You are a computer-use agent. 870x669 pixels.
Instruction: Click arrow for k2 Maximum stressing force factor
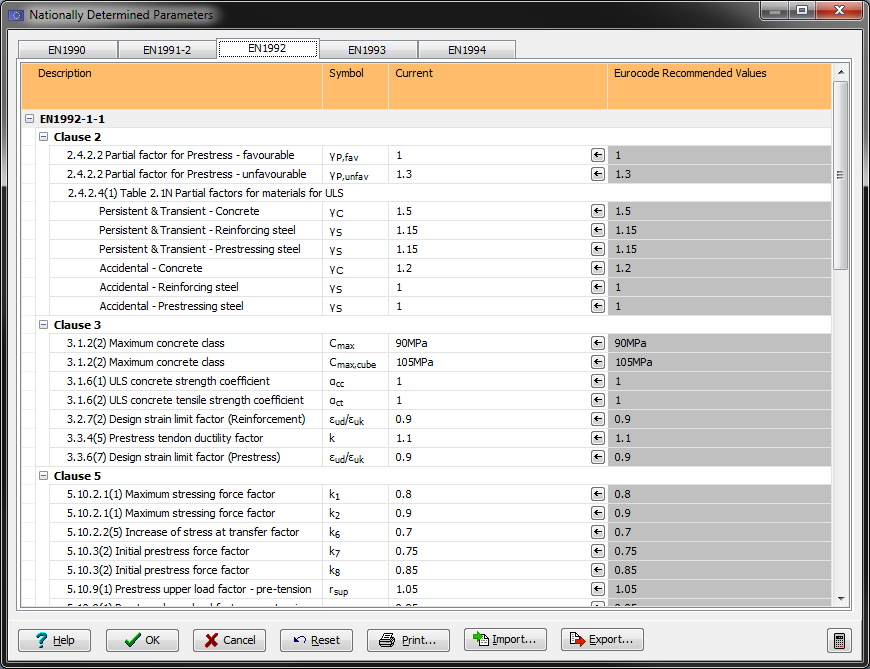tap(598, 513)
